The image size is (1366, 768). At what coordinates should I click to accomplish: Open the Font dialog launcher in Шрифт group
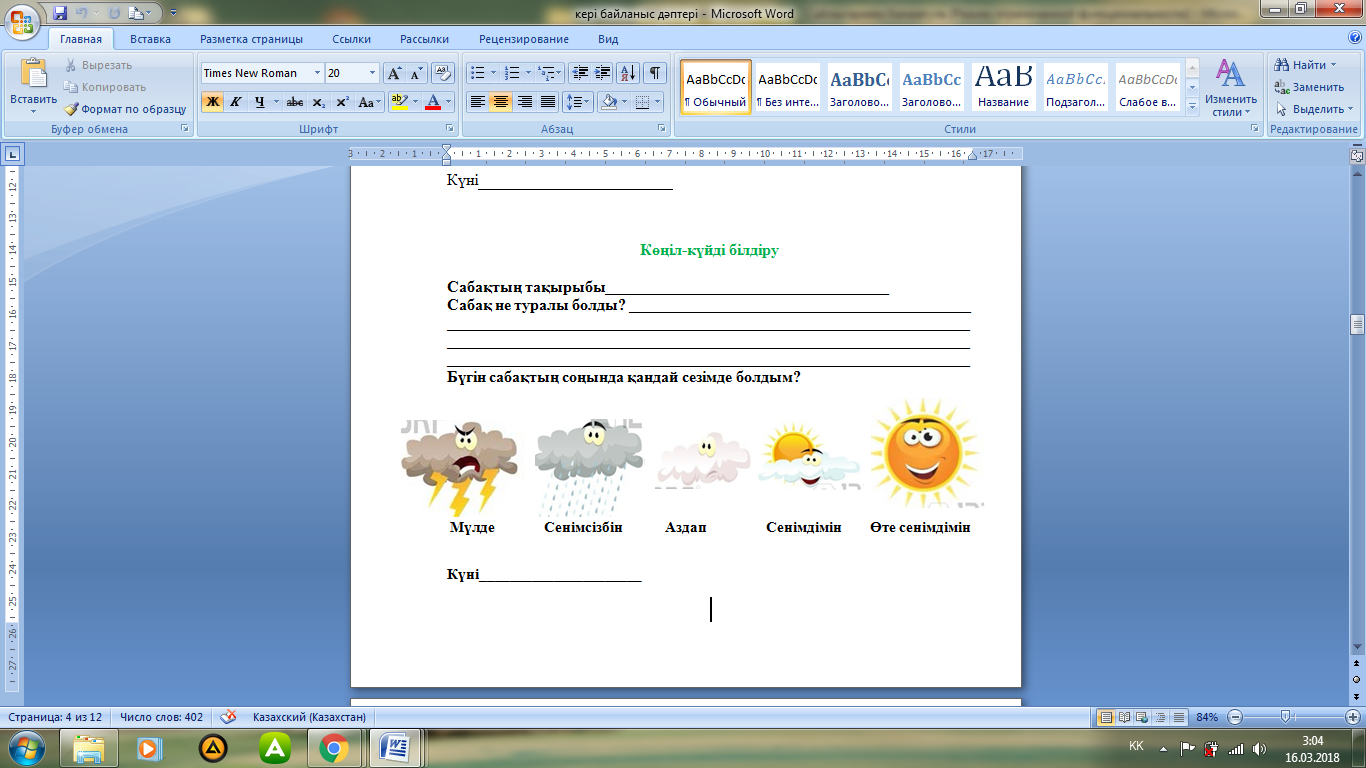coord(450,129)
